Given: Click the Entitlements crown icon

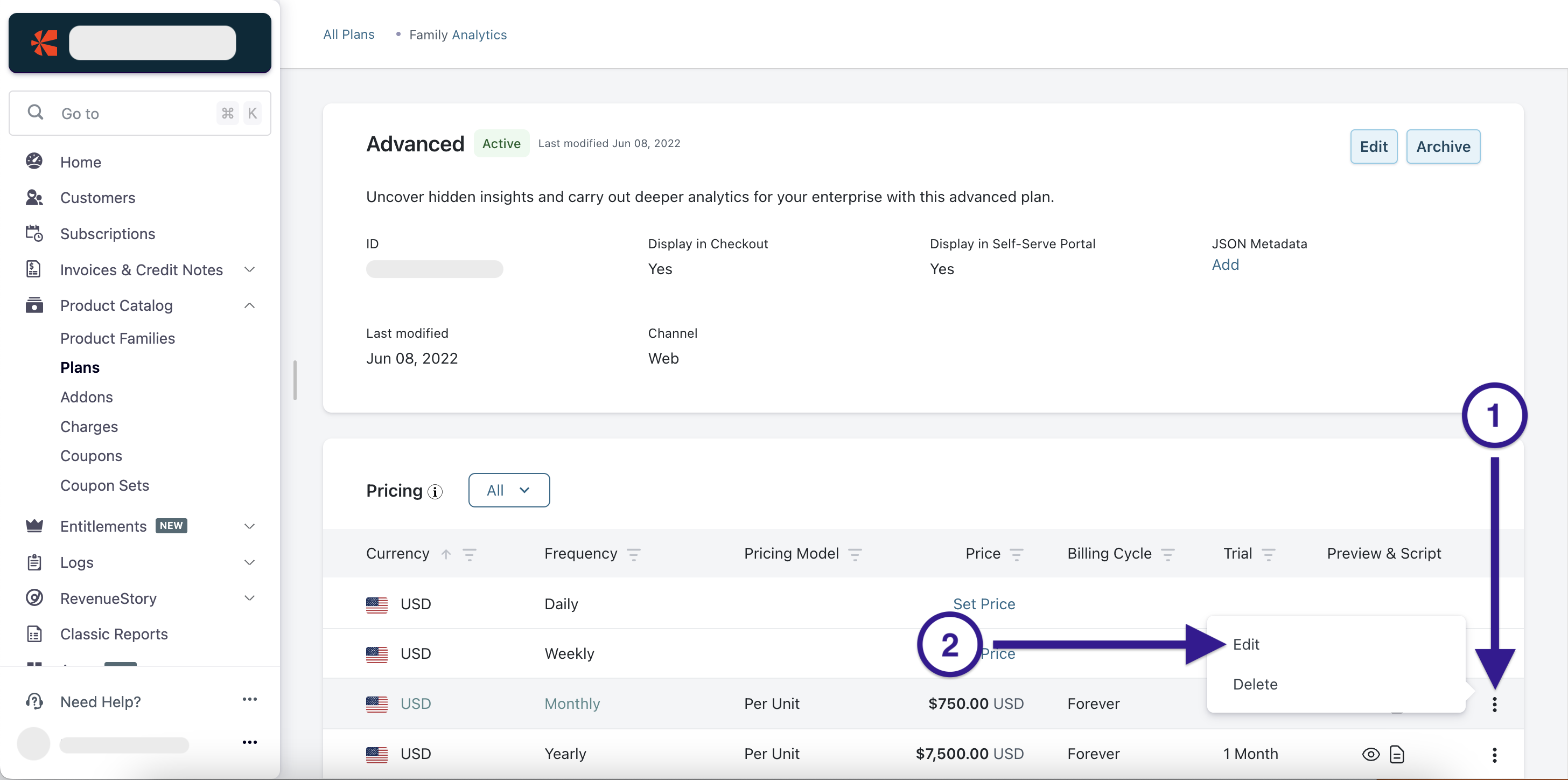Looking at the screenshot, I should point(34,526).
